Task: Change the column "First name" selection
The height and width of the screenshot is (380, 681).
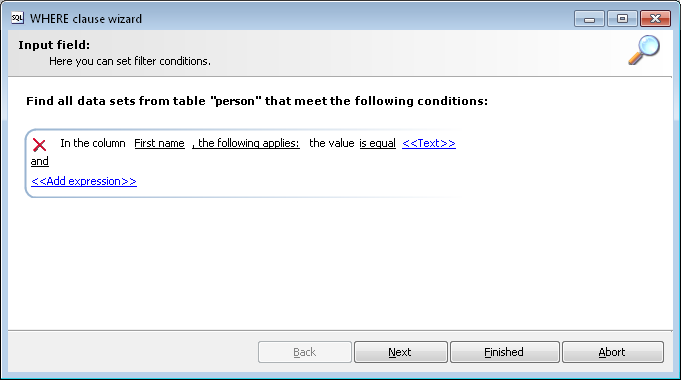Action: click(159, 143)
